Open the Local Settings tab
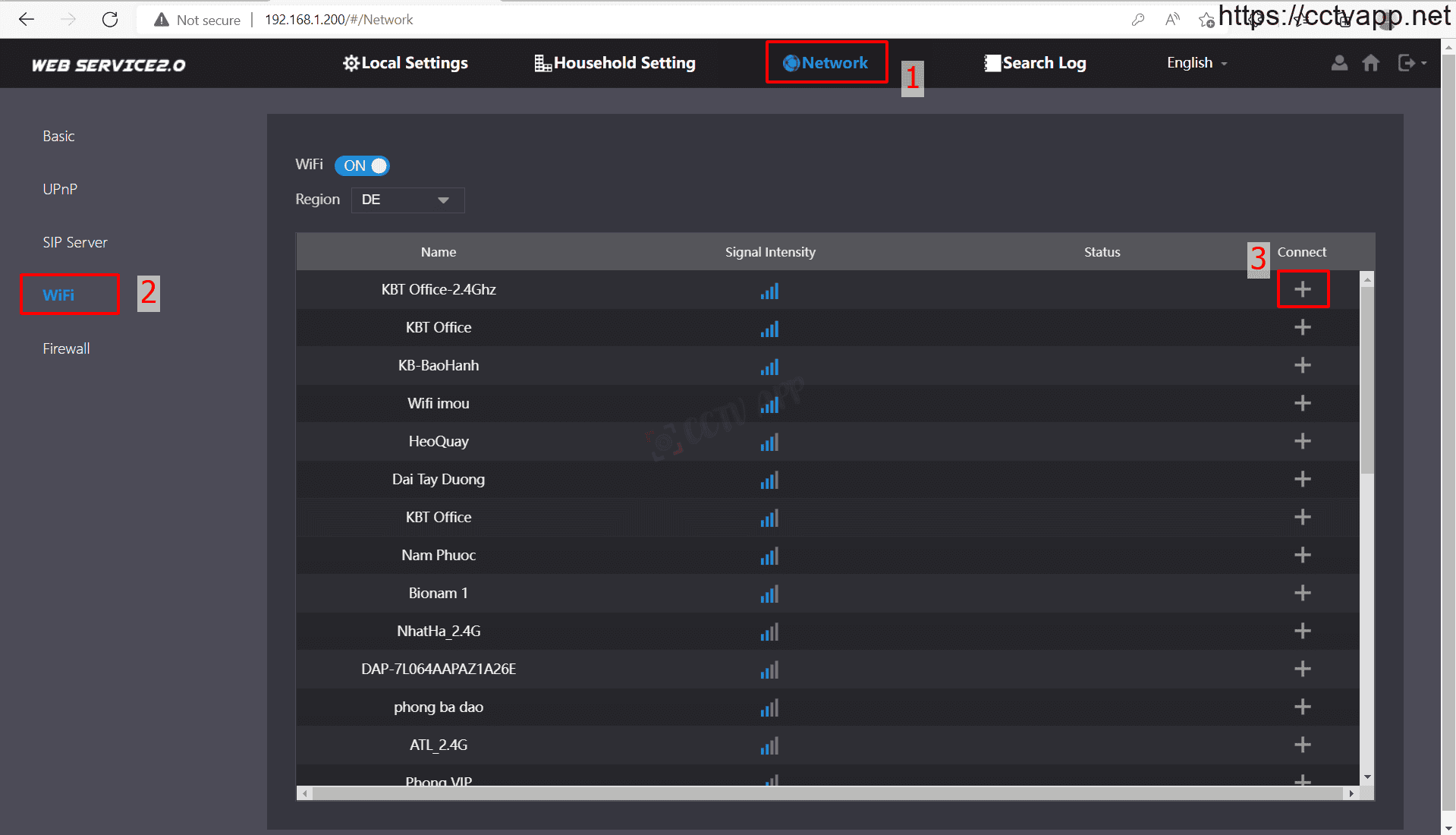This screenshot has height=835, width=1456. [405, 63]
